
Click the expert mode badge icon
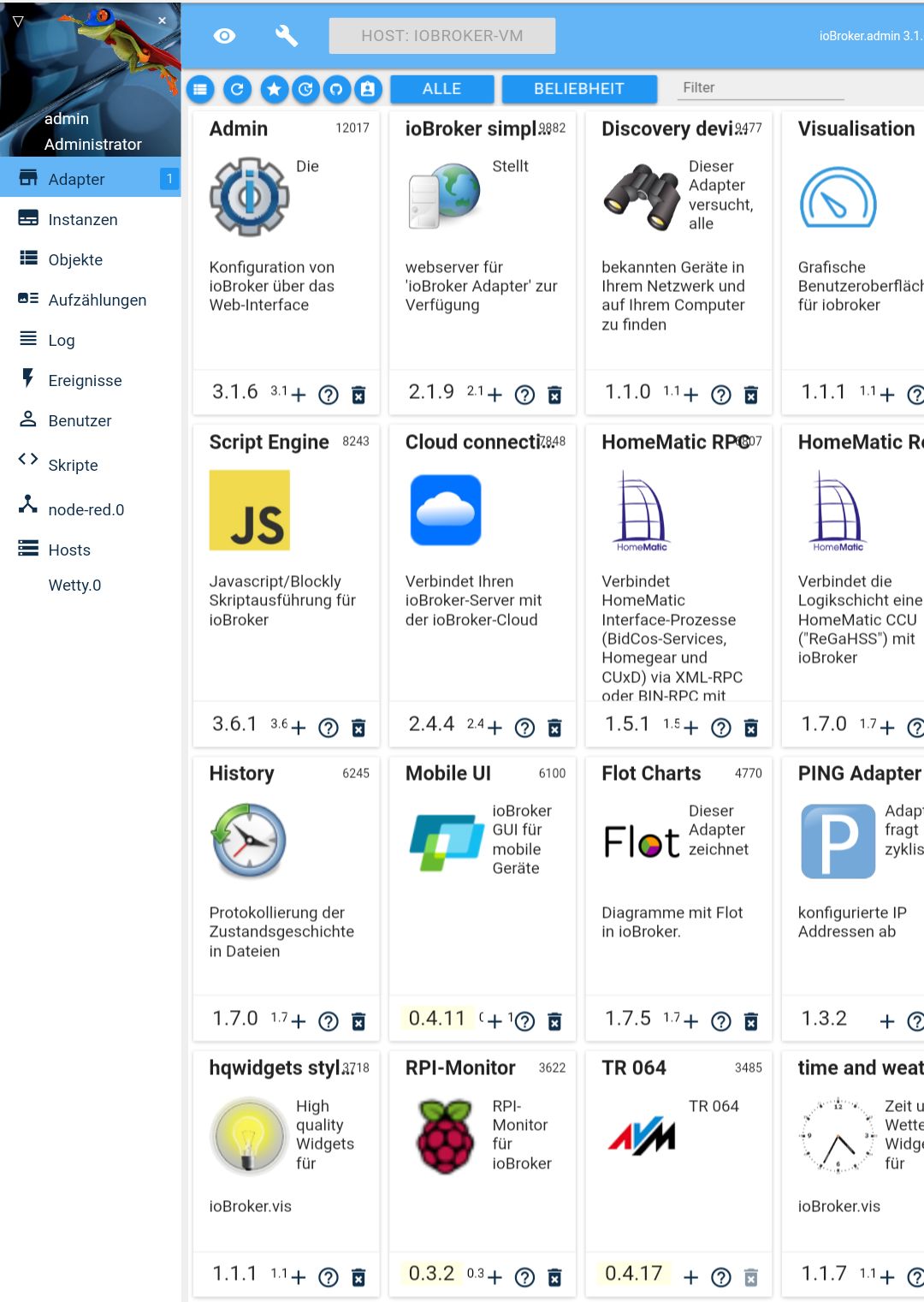pyautogui.click(x=367, y=88)
